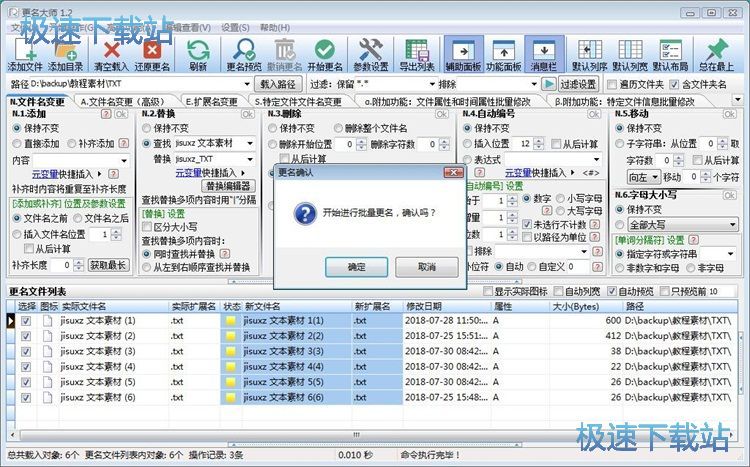Click the 载入路径 button
The height and width of the screenshot is (467, 750).
[x=278, y=84]
